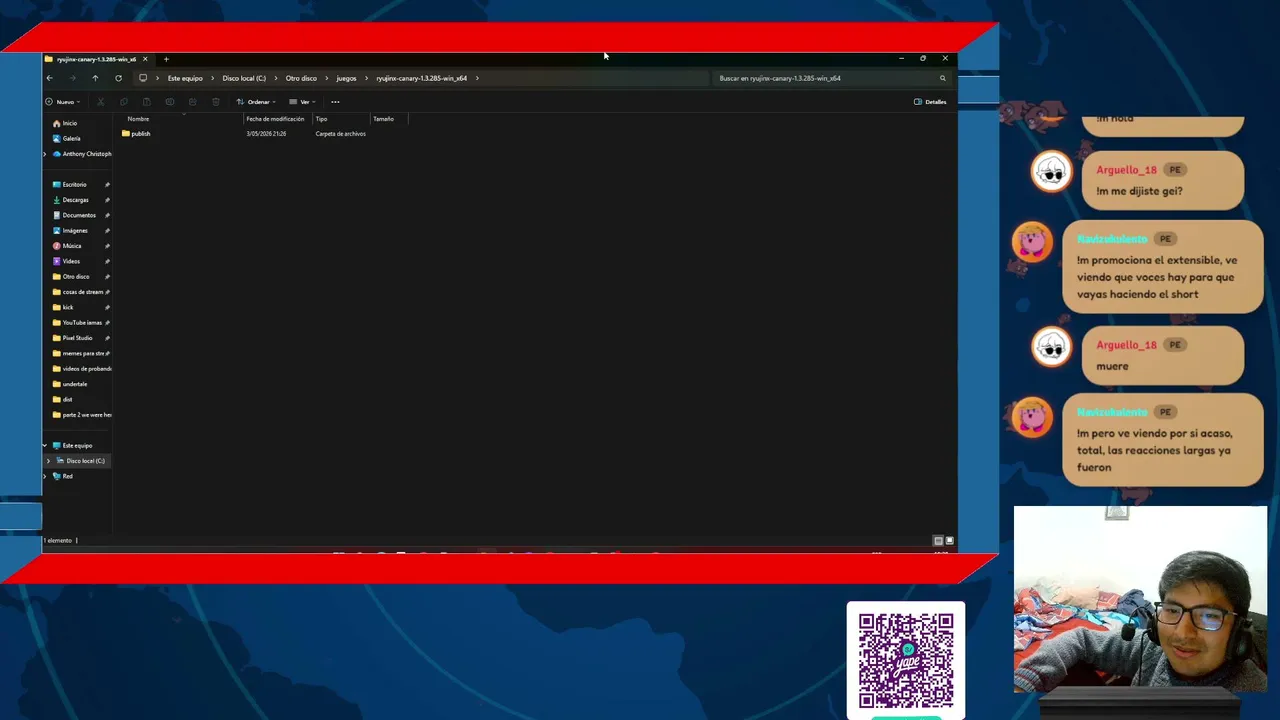Sort by the Nombre column header

point(138,119)
